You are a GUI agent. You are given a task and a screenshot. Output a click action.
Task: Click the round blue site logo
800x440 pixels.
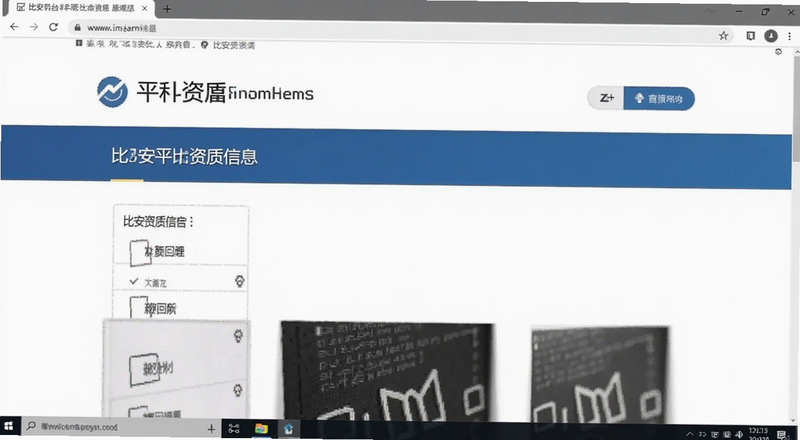[x=112, y=92]
